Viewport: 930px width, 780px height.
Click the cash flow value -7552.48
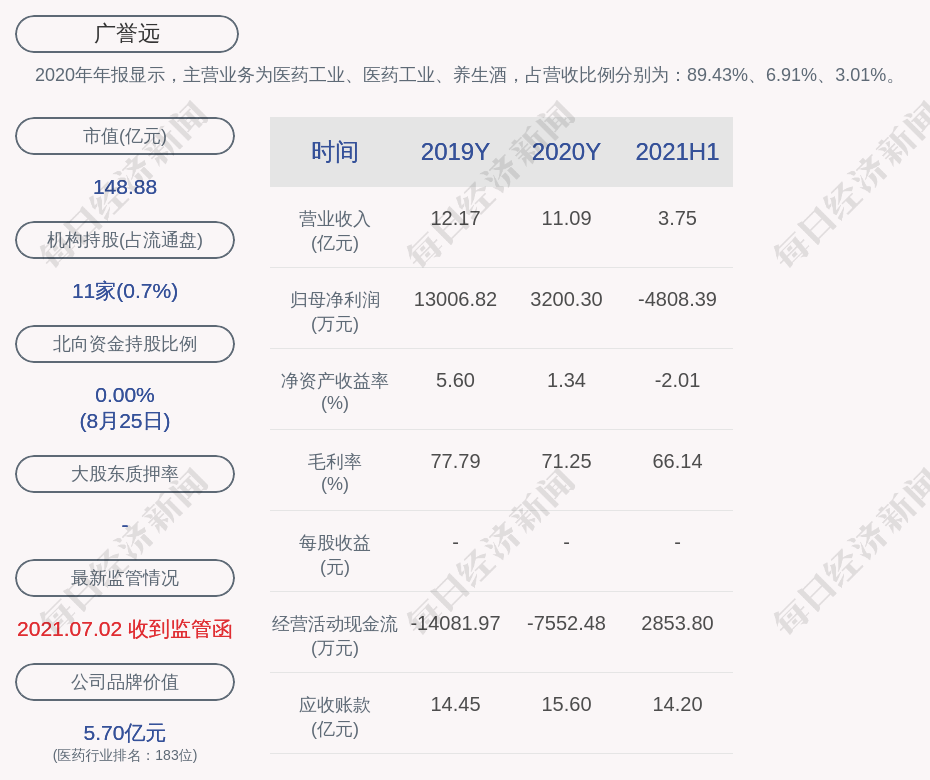click(566, 623)
